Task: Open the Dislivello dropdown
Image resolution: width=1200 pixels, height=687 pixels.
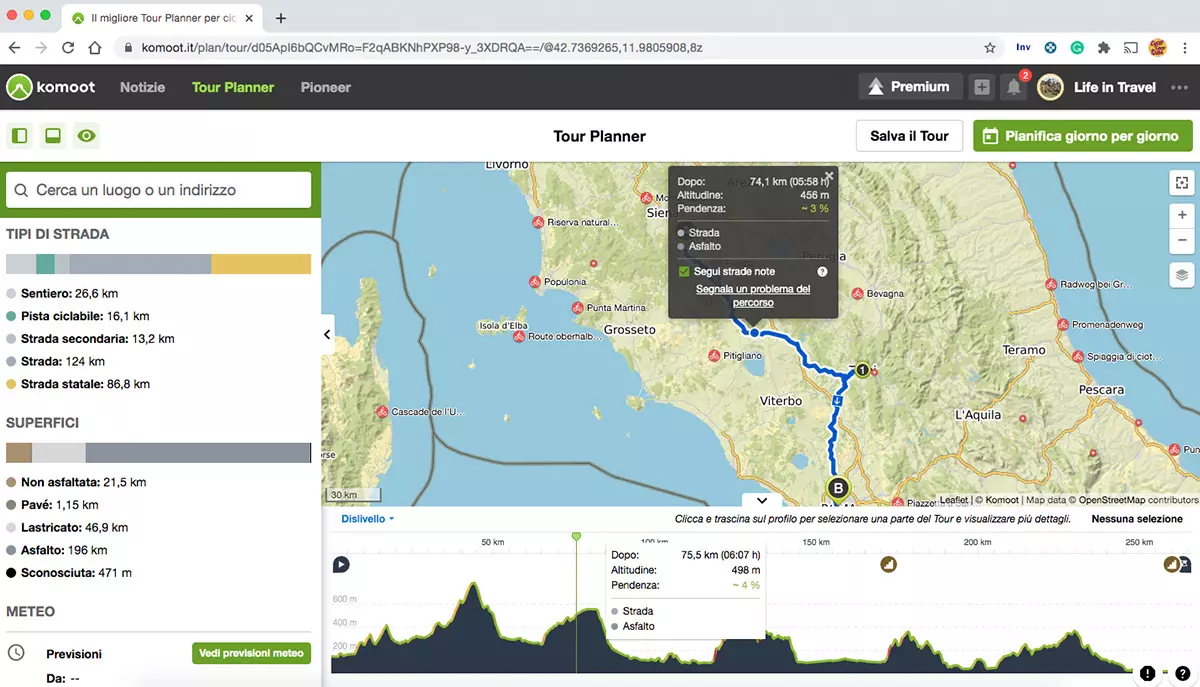Action: [x=367, y=519]
